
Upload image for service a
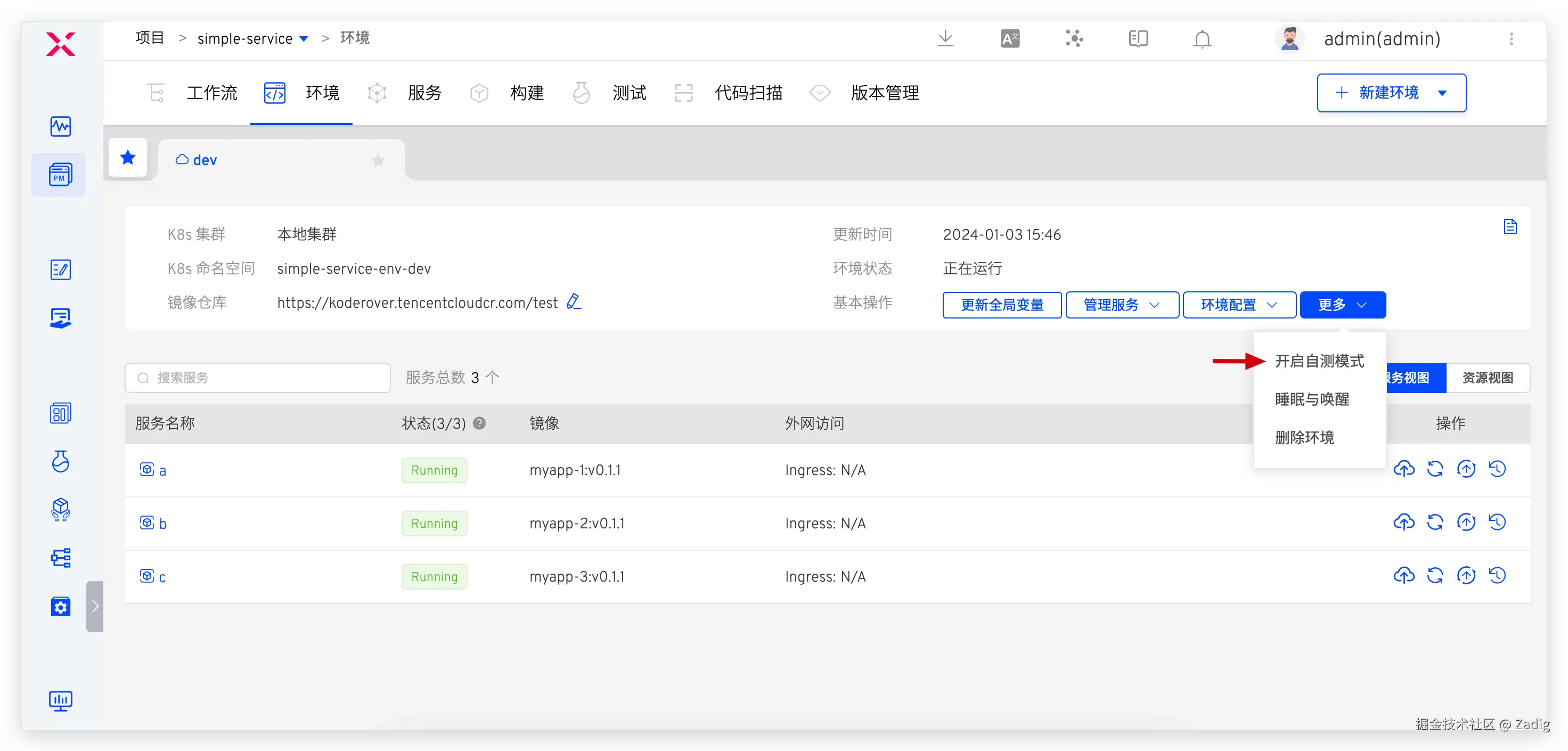pos(1404,469)
